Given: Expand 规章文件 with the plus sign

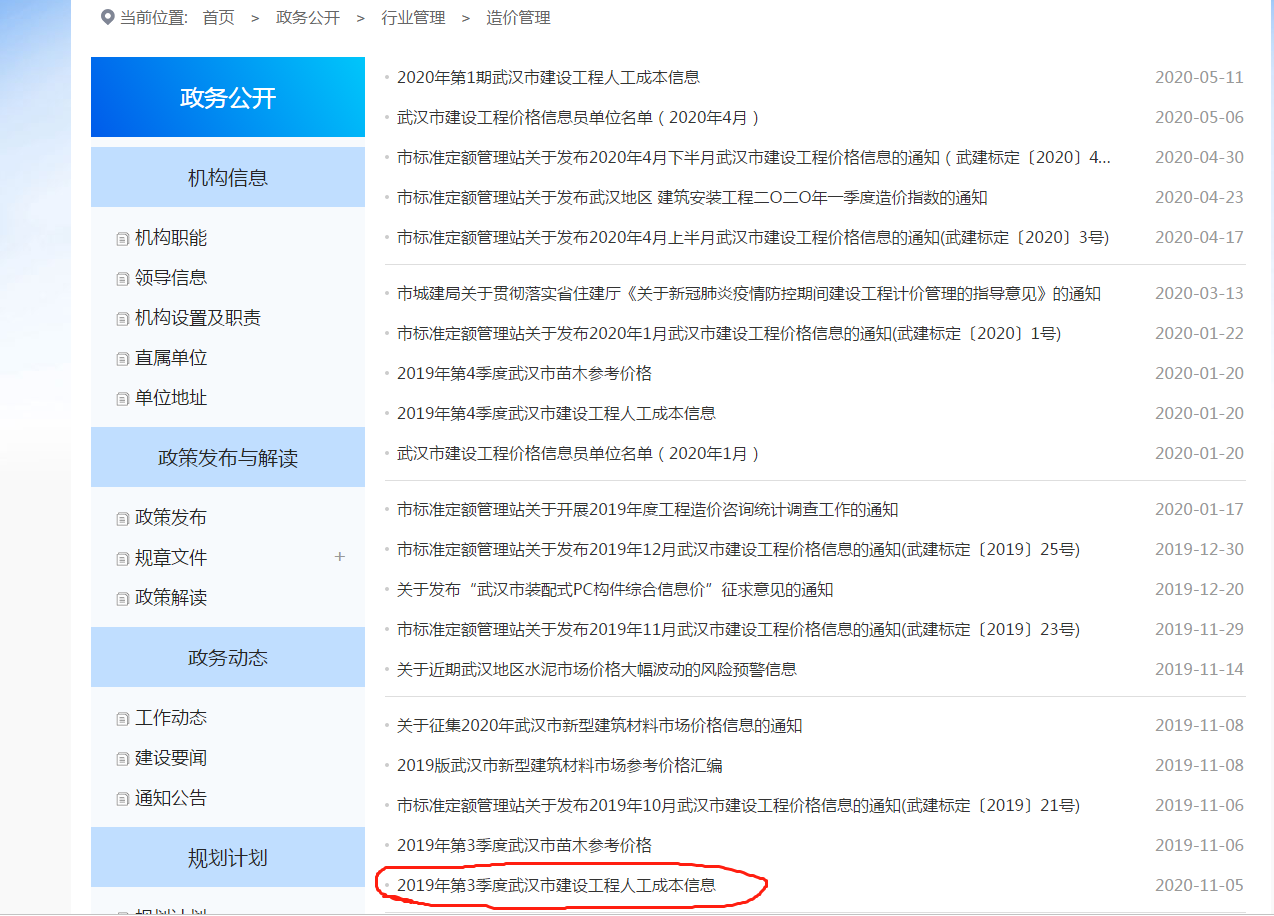Looking at the screenshot, I should [x=340, y=556].
